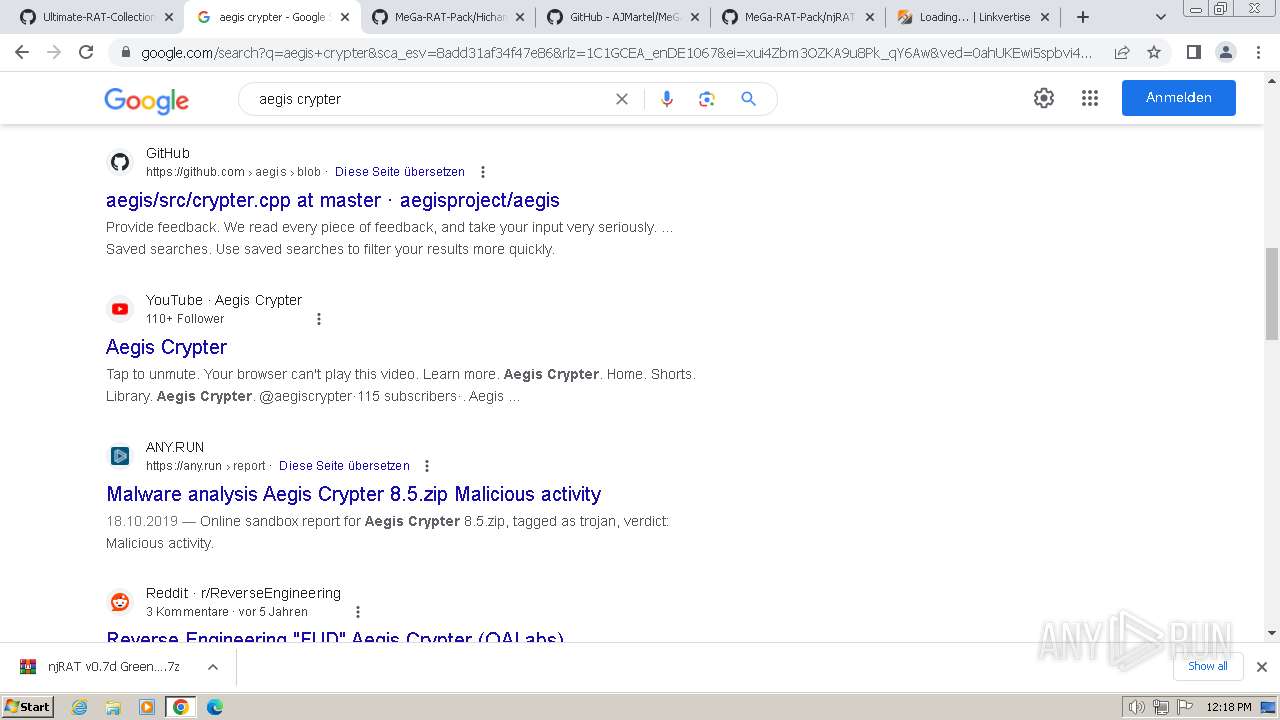Show all downloads
The width and height of the screenshot is (1280, 720).
[1207, 666]
